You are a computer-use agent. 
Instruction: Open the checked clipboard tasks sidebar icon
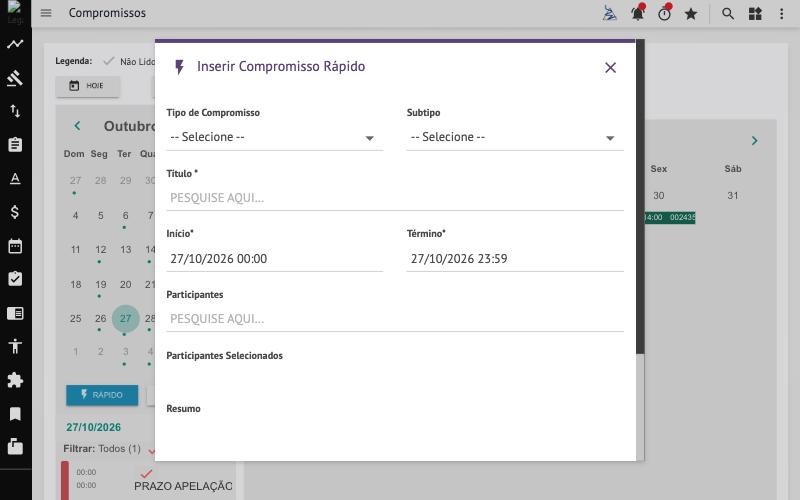pyautogui.click(x=15, y=279)
